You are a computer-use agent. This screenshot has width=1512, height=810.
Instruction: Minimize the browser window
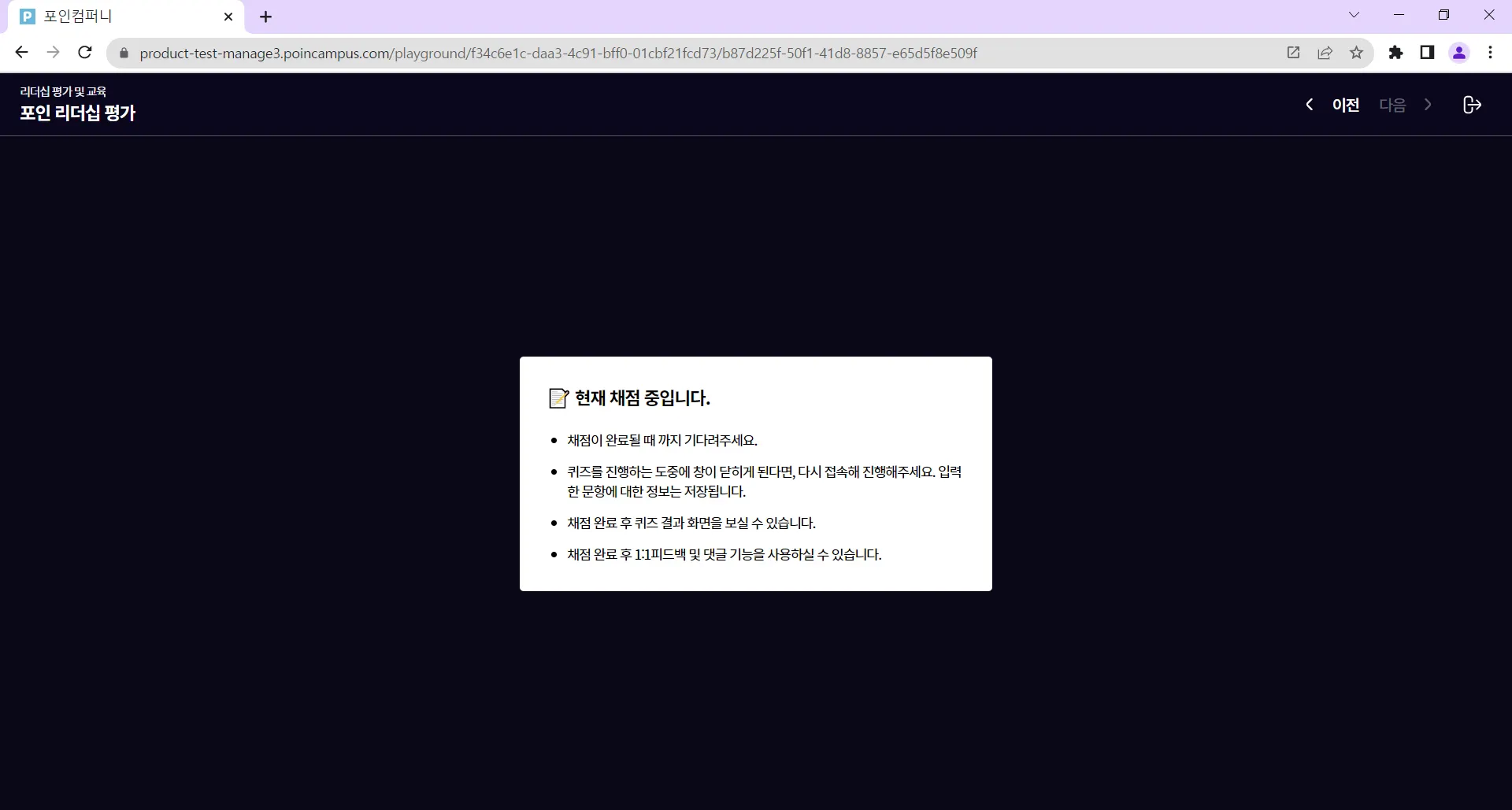click(x=1399, y=15)
